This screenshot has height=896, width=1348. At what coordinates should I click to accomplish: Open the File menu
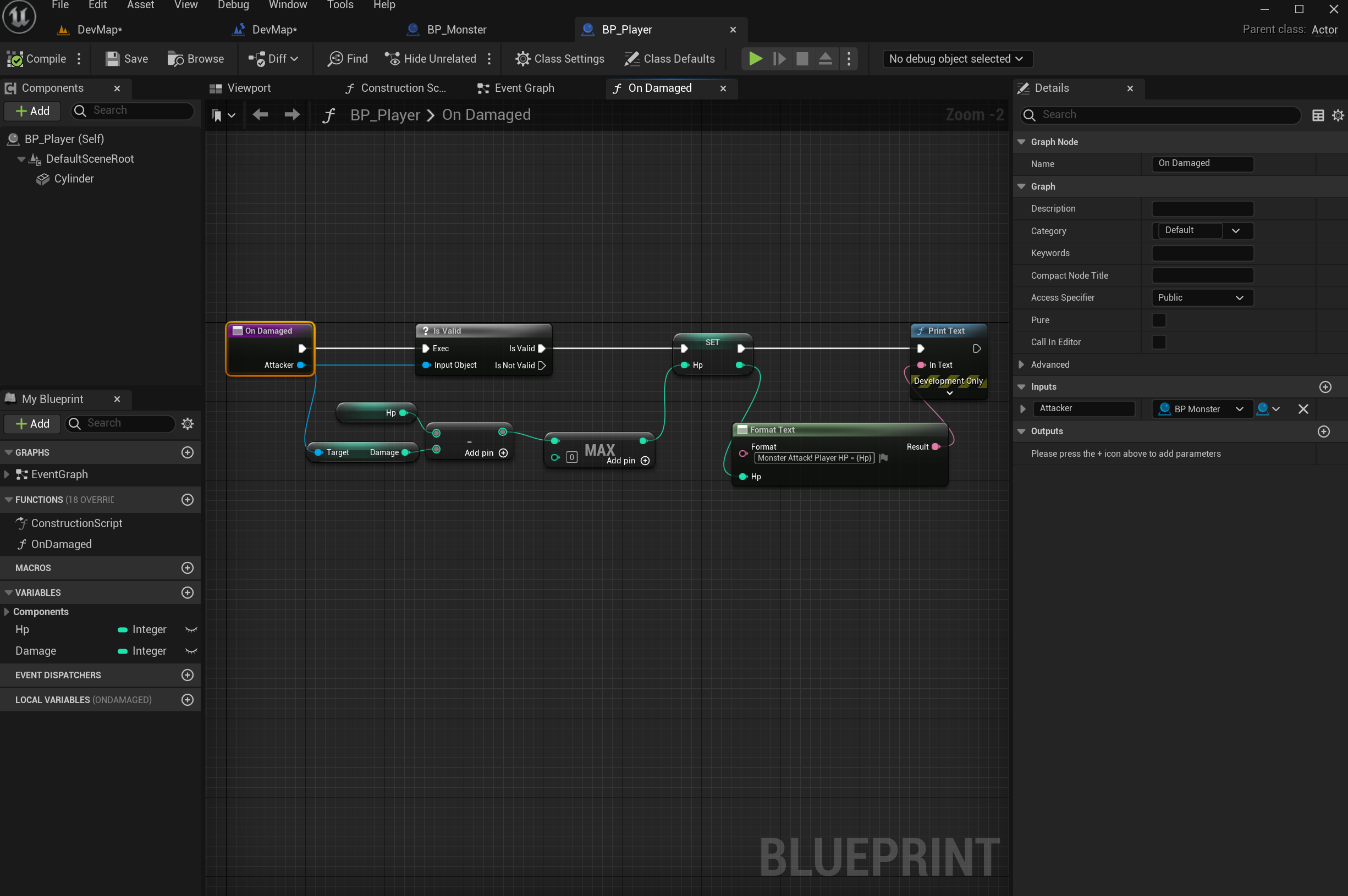pyautogui.click(x=60, y=5)
